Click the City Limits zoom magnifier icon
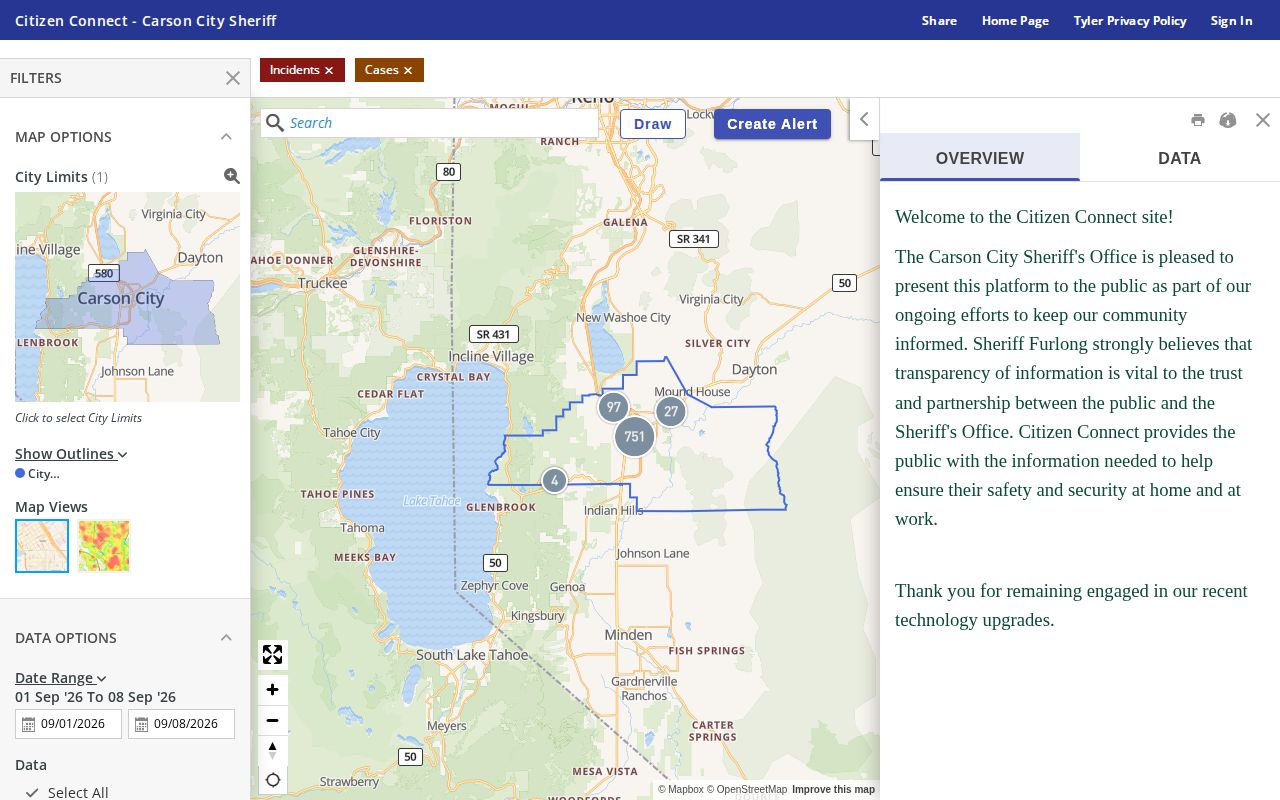The height and width of the screenshot is (800, 1280). point(232,176)
